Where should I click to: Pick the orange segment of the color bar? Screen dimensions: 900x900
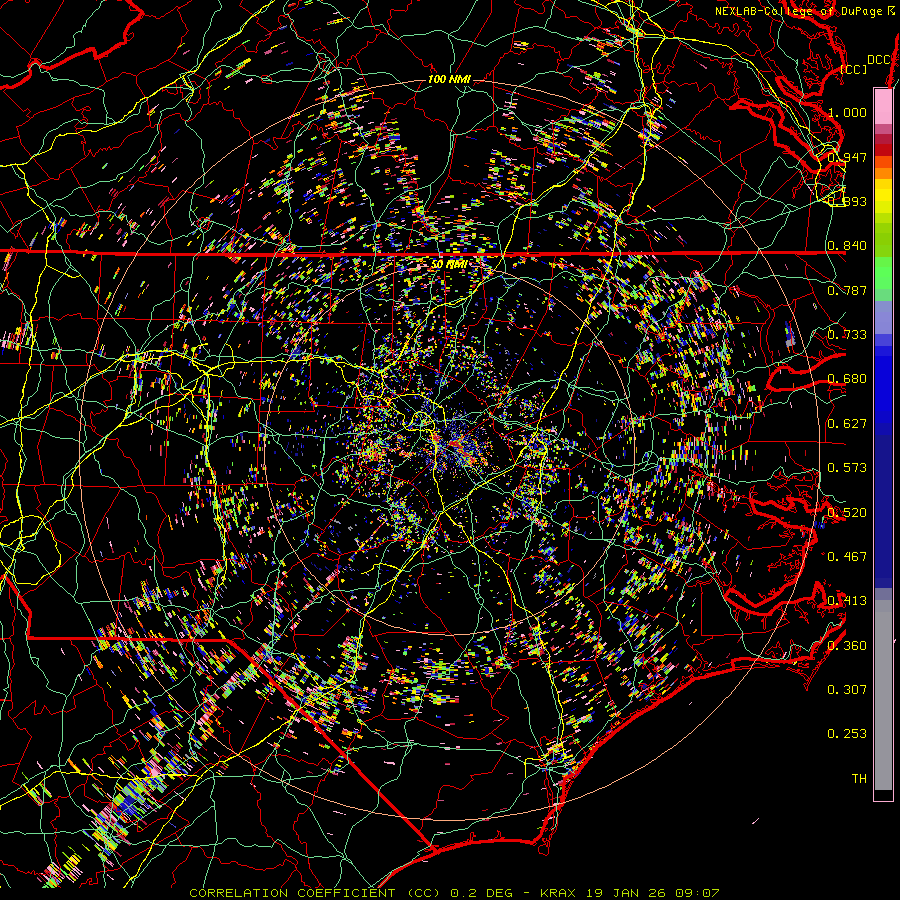(883, 173)
